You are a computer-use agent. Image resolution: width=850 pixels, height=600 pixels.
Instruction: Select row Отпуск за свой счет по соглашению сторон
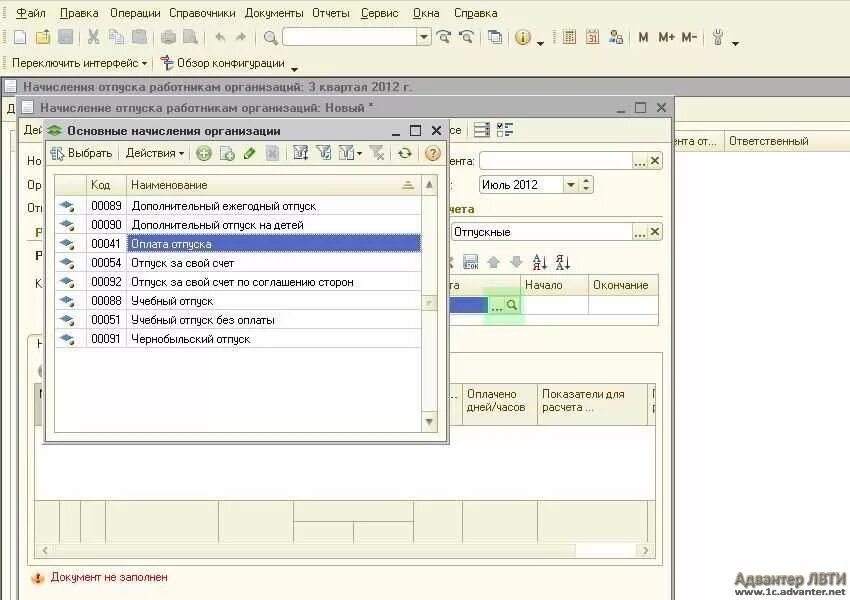click(238, 282)
